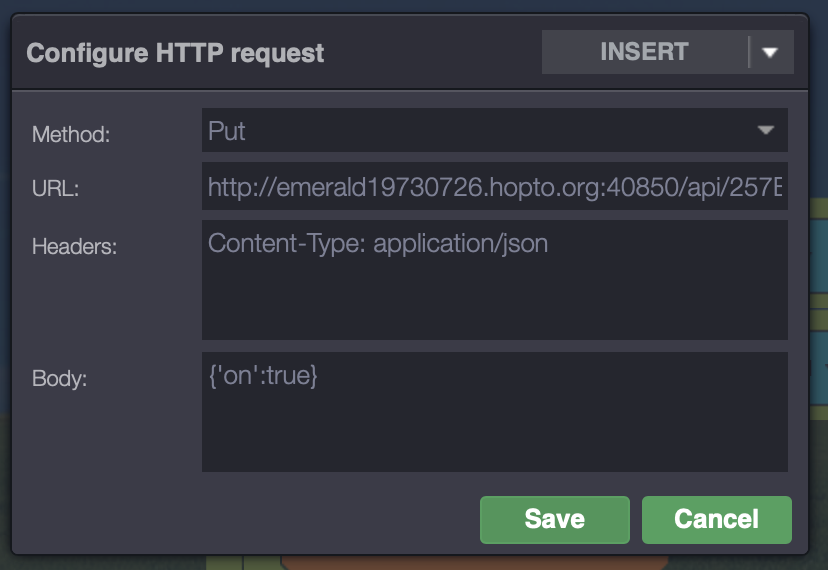828x570 pixels.
Task: Click the Method: label
Action: [71, 134]
